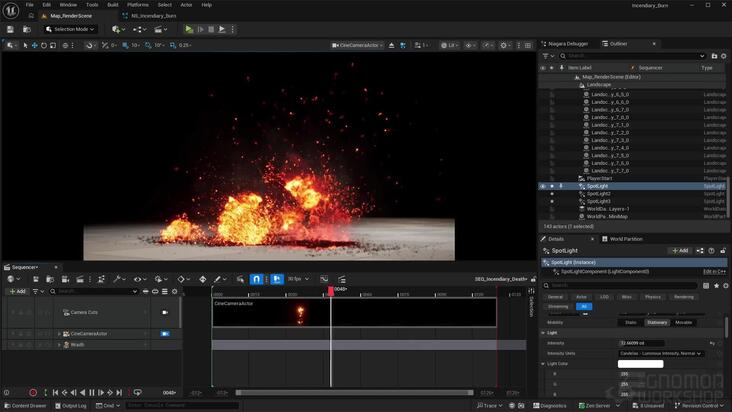732x412 pixels.
Task: Expand the Wraith track in Sequencer
Action: click(59, 345)
